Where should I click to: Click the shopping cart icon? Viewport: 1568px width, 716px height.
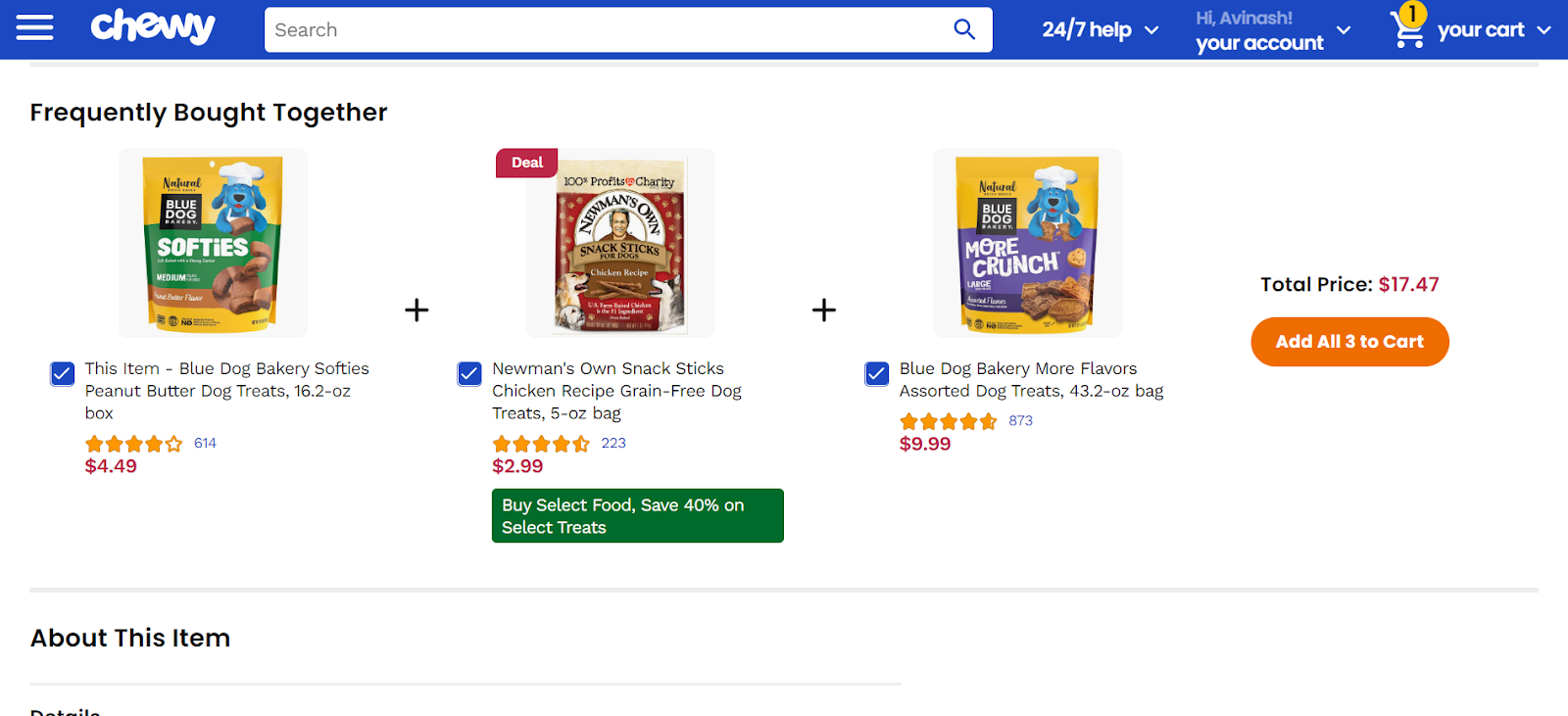click(x=1408, y=29)
